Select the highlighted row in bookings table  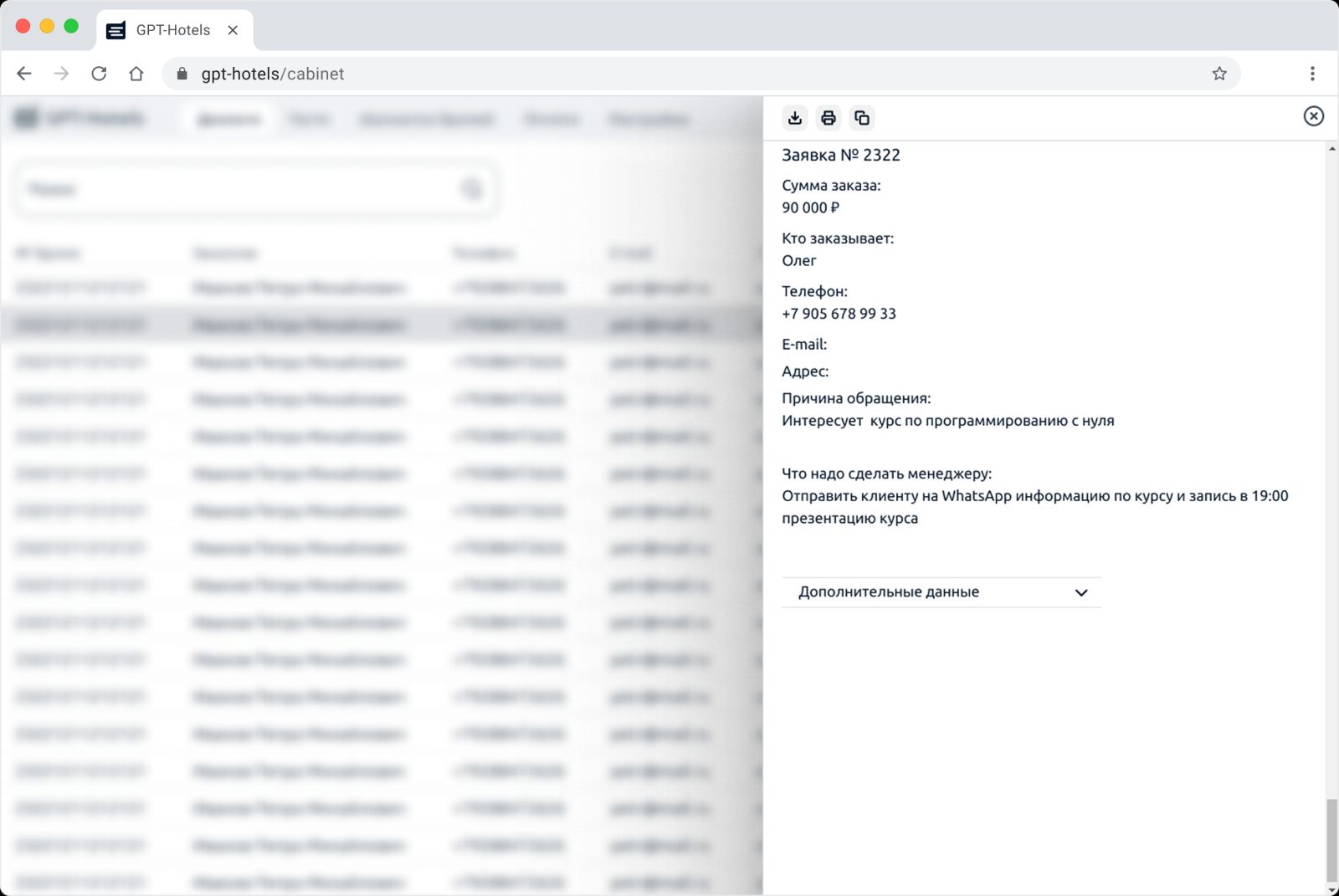(x=377, y=325)
